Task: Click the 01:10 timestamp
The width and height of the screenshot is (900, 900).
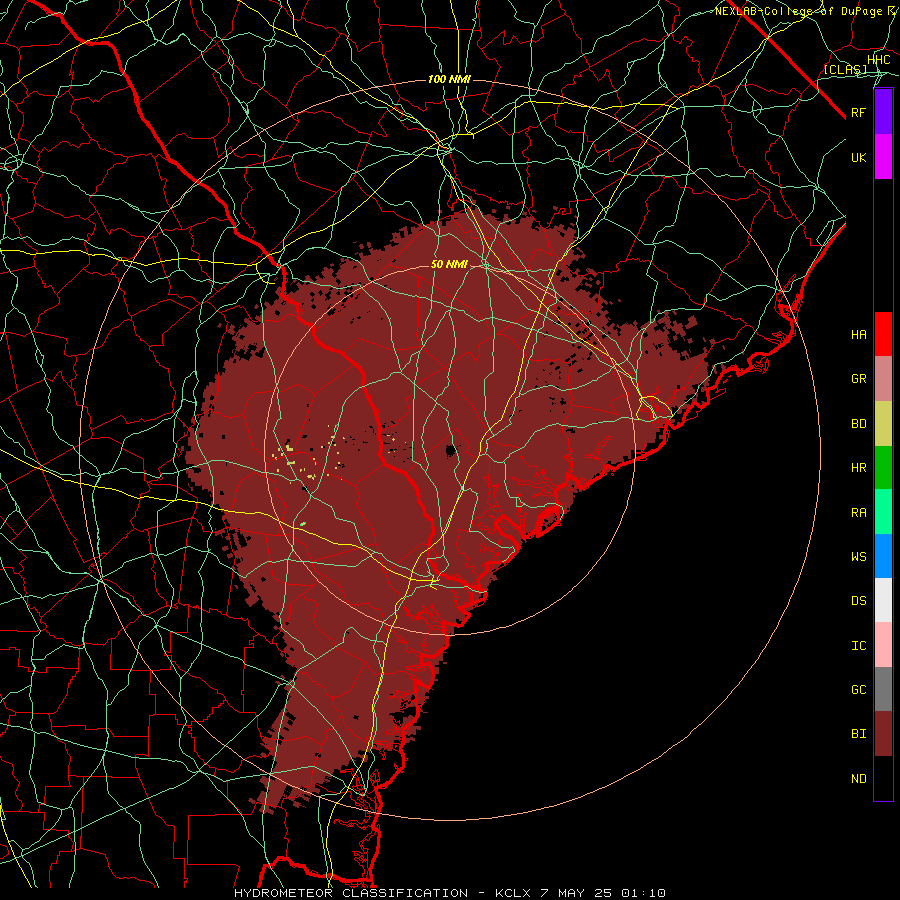Action: coord(646,893)
